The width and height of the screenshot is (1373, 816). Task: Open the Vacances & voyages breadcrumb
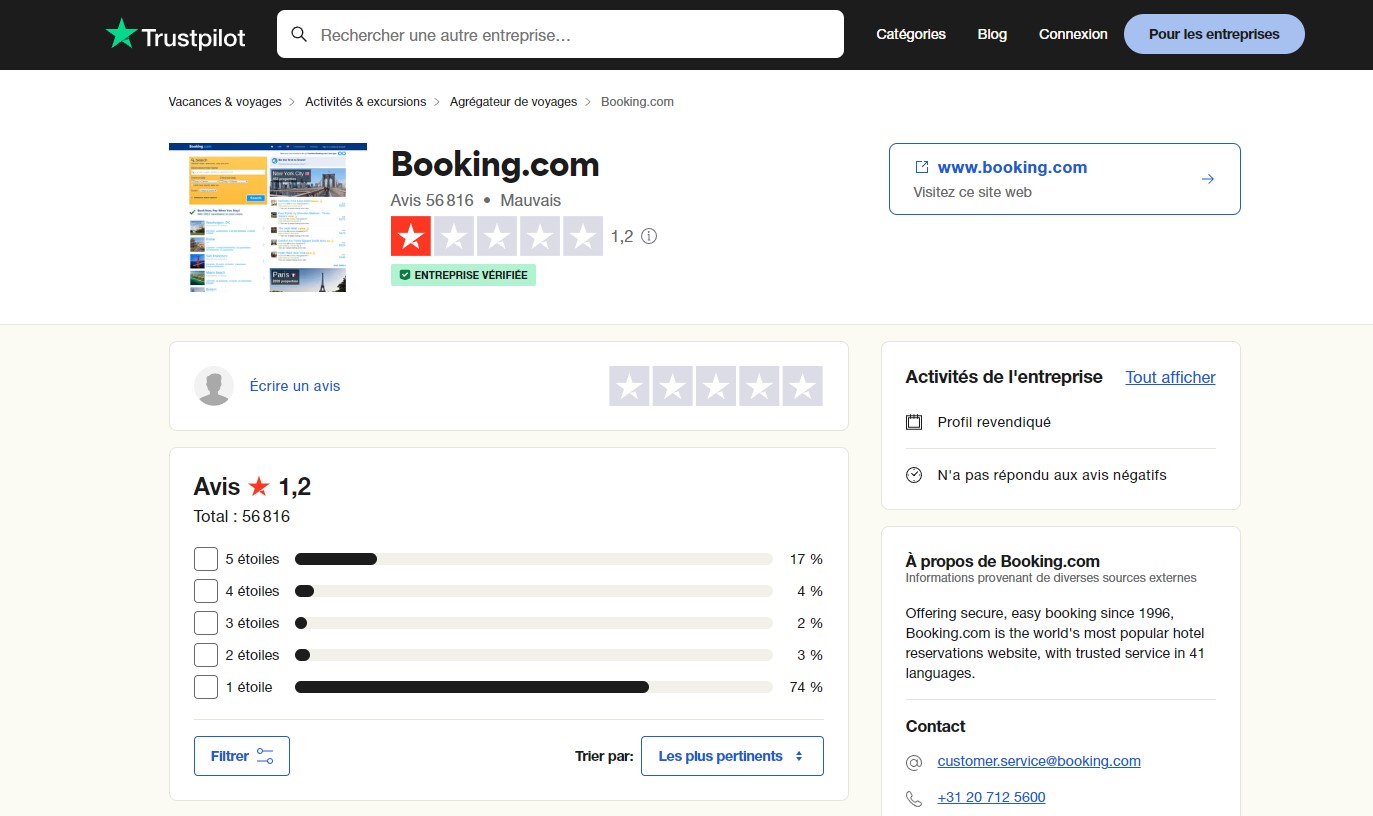coord(225,102)
